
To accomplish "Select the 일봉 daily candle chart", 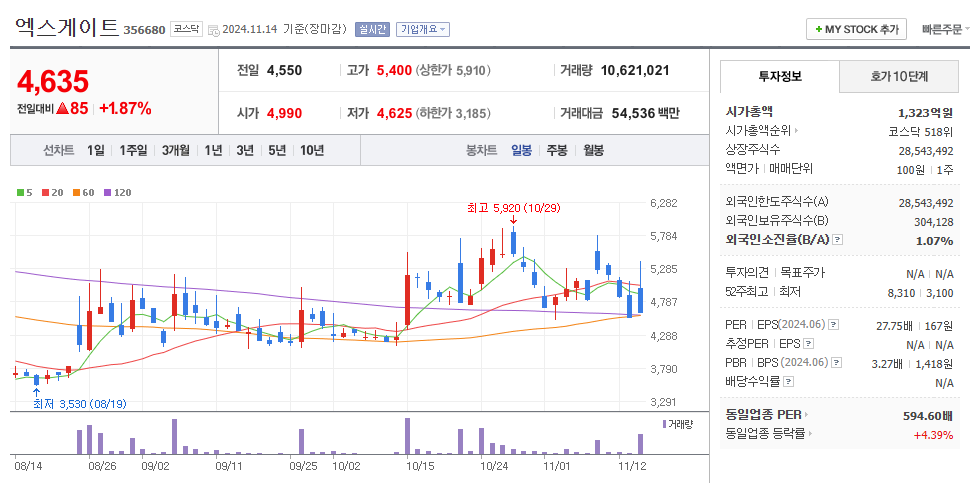I will pos(521,150).
